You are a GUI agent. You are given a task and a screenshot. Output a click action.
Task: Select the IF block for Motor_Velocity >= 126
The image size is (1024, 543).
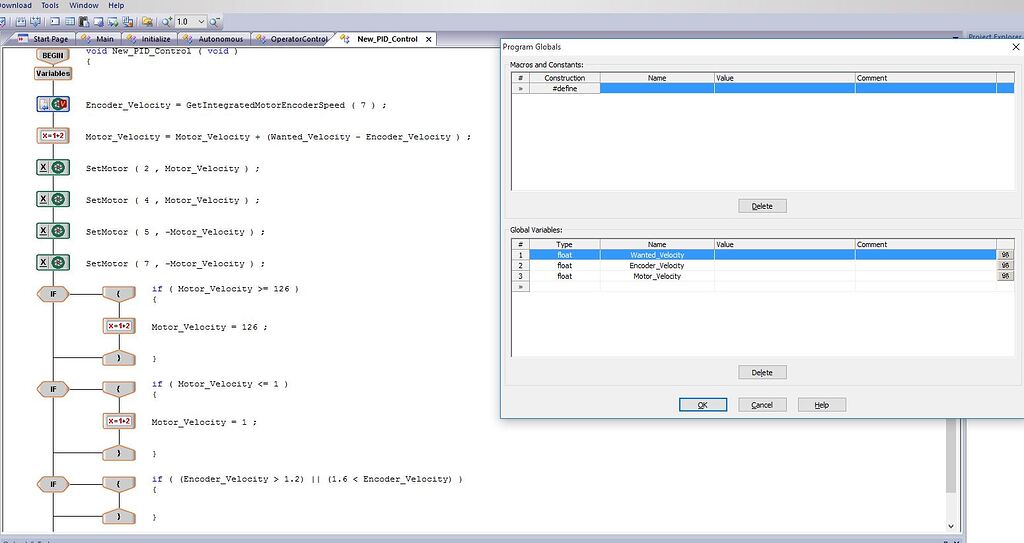(52, 294)
